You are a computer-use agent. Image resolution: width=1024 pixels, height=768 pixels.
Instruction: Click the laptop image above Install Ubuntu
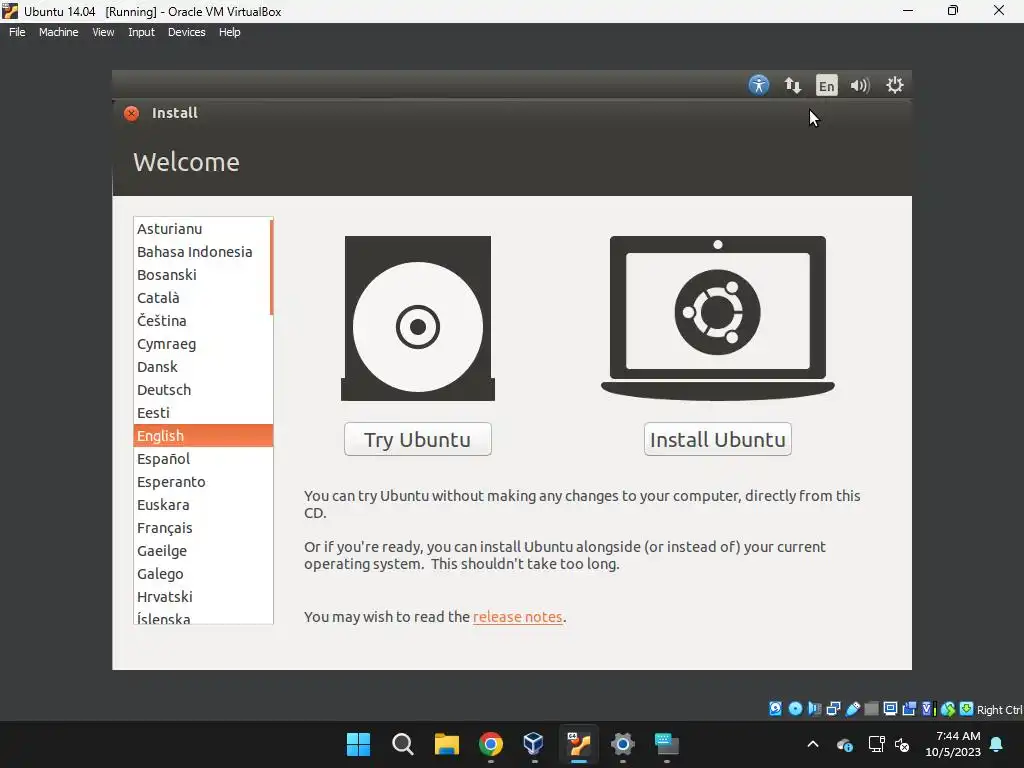[x=718, y=318]
